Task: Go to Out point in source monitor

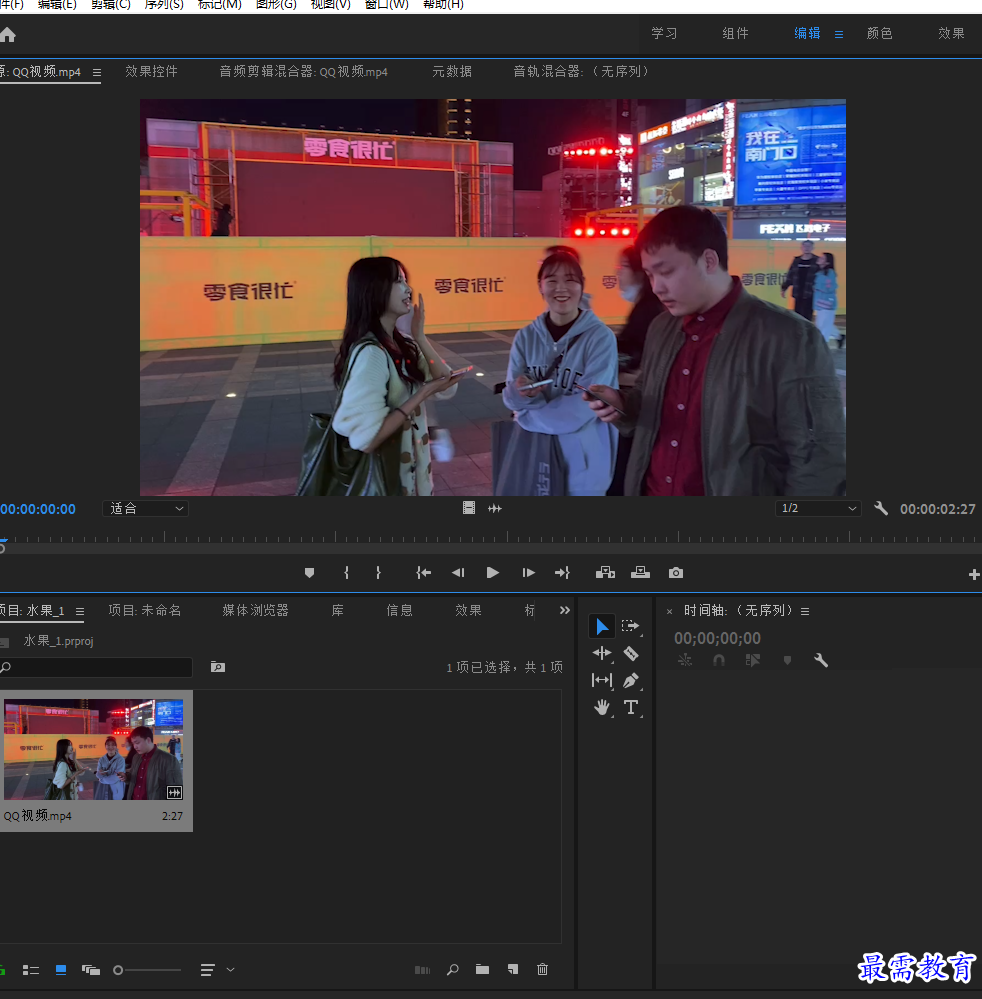Action: tap(562, 573)
